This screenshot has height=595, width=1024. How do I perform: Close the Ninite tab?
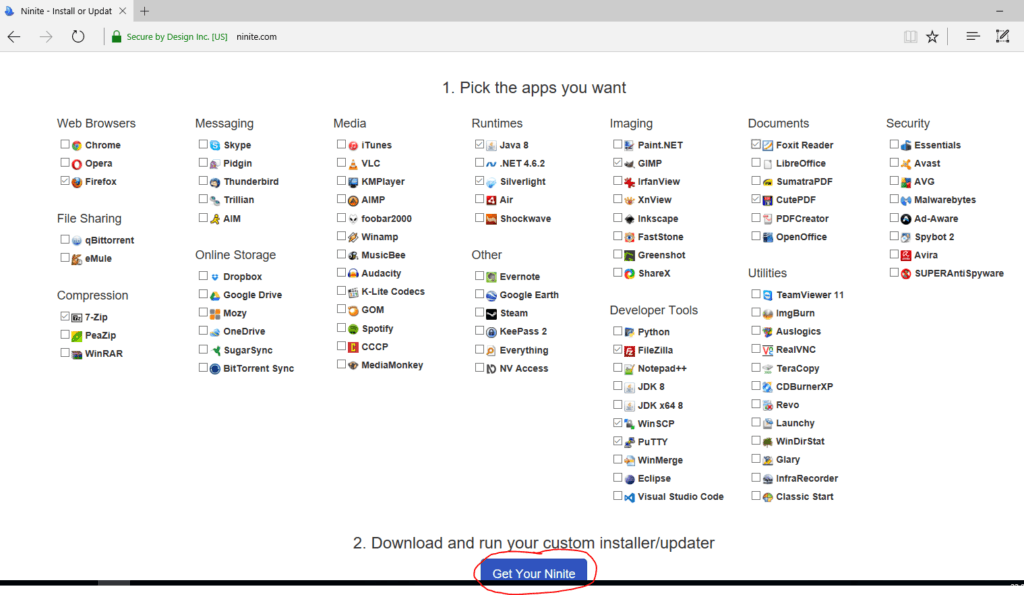(122, 11)
